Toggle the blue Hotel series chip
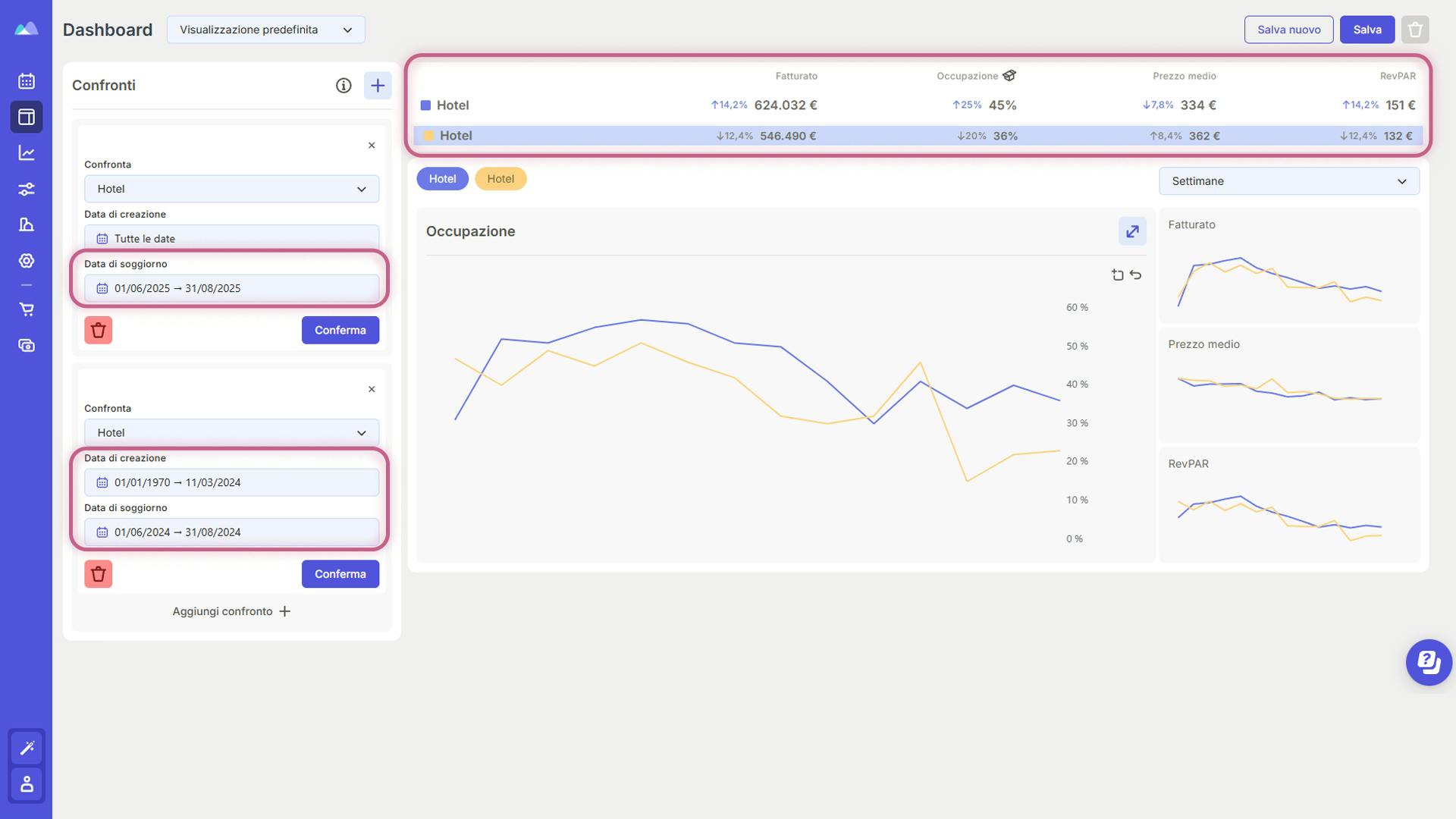The image size is (1456, 819). click(x=443, y=179)
